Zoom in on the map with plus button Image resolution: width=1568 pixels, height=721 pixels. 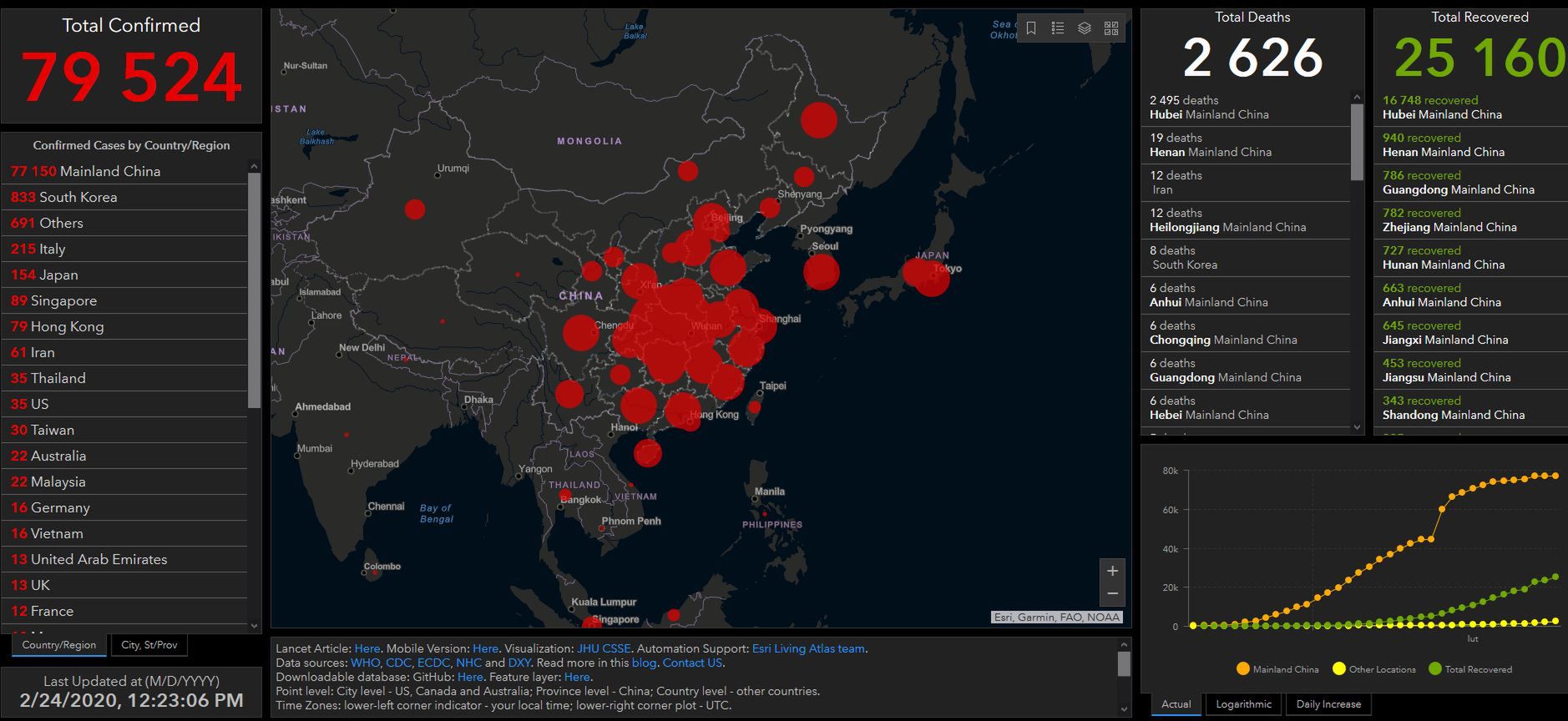coord(1112,571)
